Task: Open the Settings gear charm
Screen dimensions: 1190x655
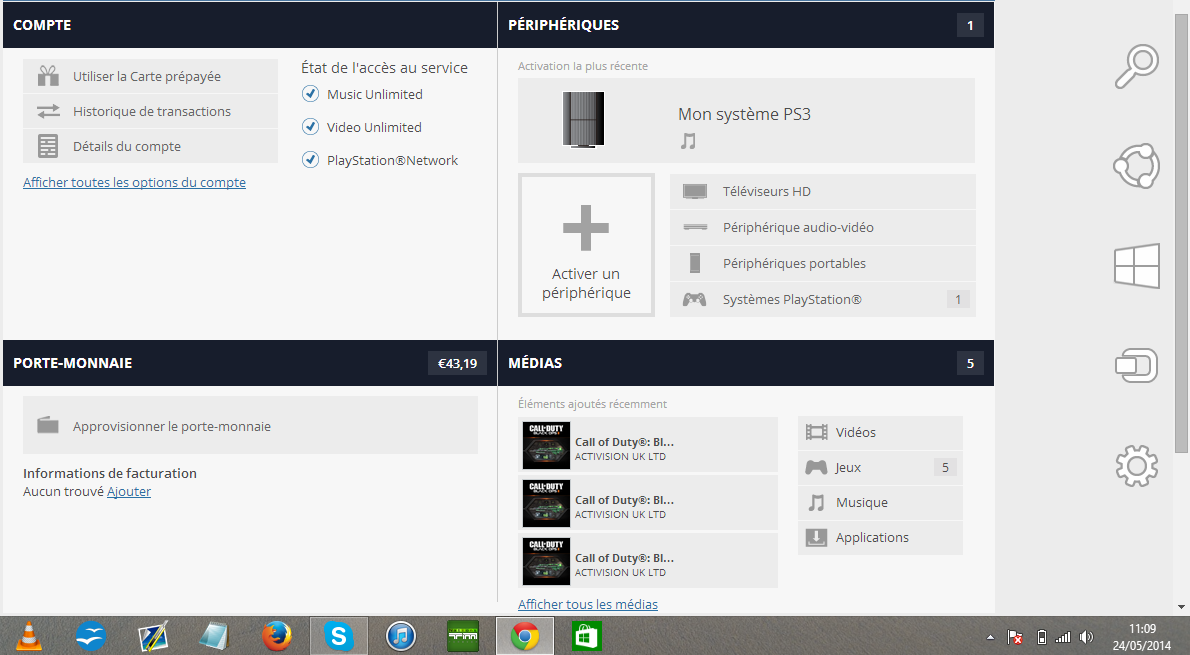Action: (x=1137, y=465)
